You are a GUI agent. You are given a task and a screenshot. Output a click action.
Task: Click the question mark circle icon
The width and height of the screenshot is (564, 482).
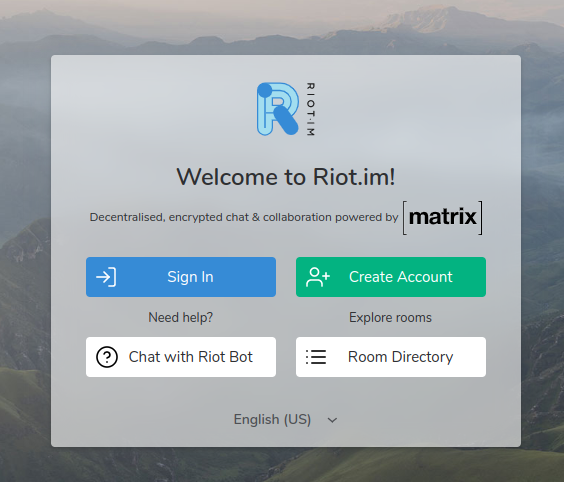[107, 357]
